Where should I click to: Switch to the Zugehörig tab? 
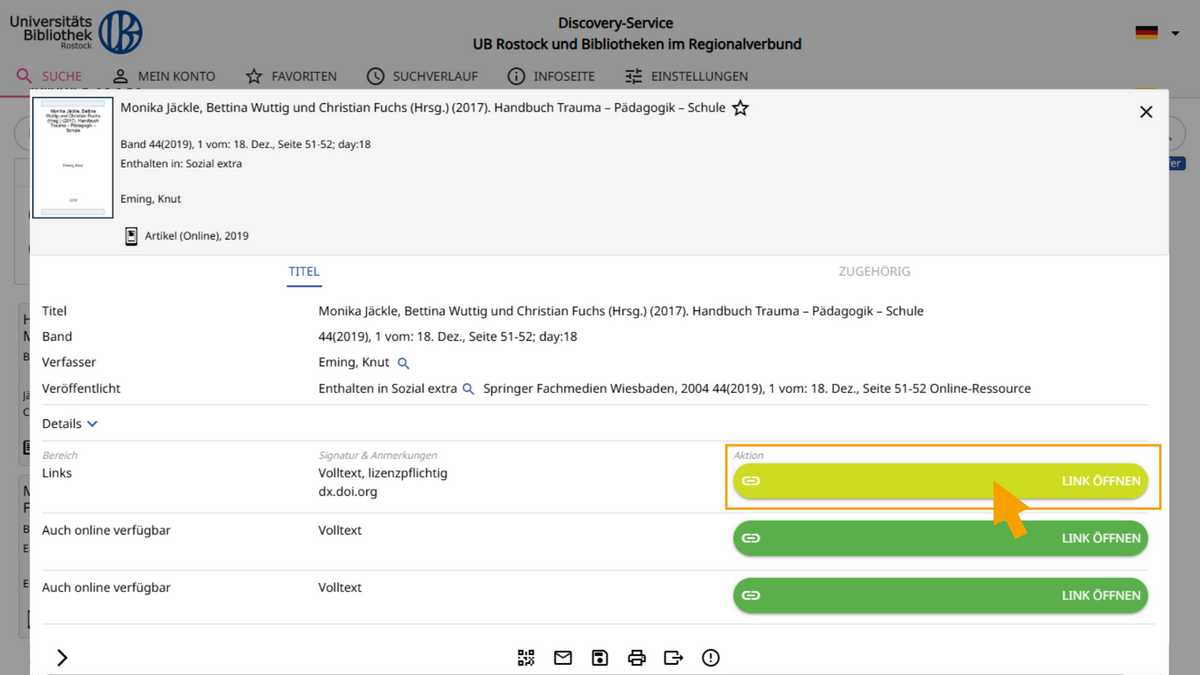[874, 271]
